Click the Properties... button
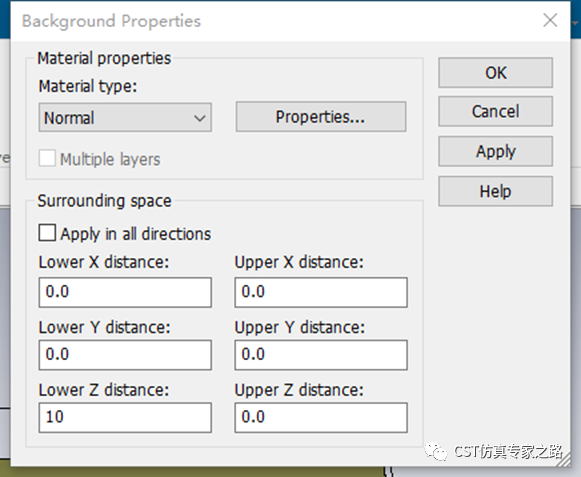 tap(321, 117)
